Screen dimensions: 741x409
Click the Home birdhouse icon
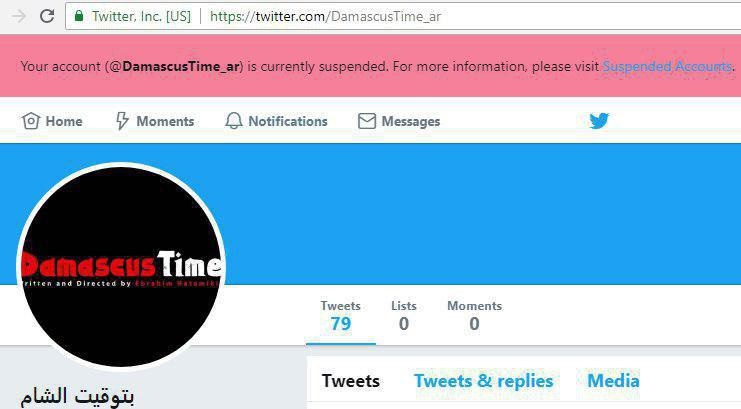pyautogui.click(x=31, y=121)
